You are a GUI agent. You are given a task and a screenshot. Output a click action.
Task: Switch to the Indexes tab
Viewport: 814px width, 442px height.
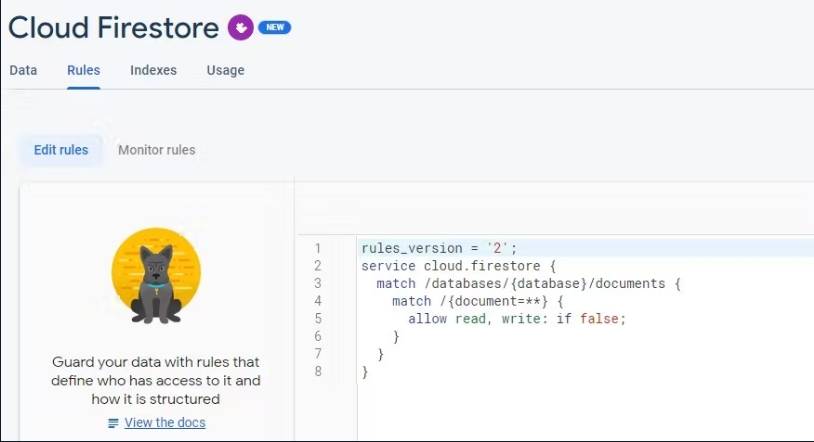153,70
